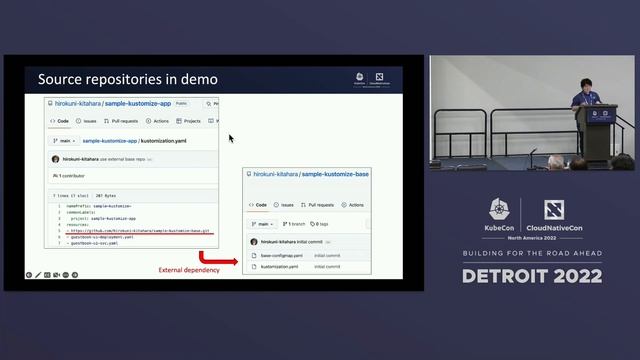Click CloudNativeCon logo in the slide header

click(x=380, y=79)
